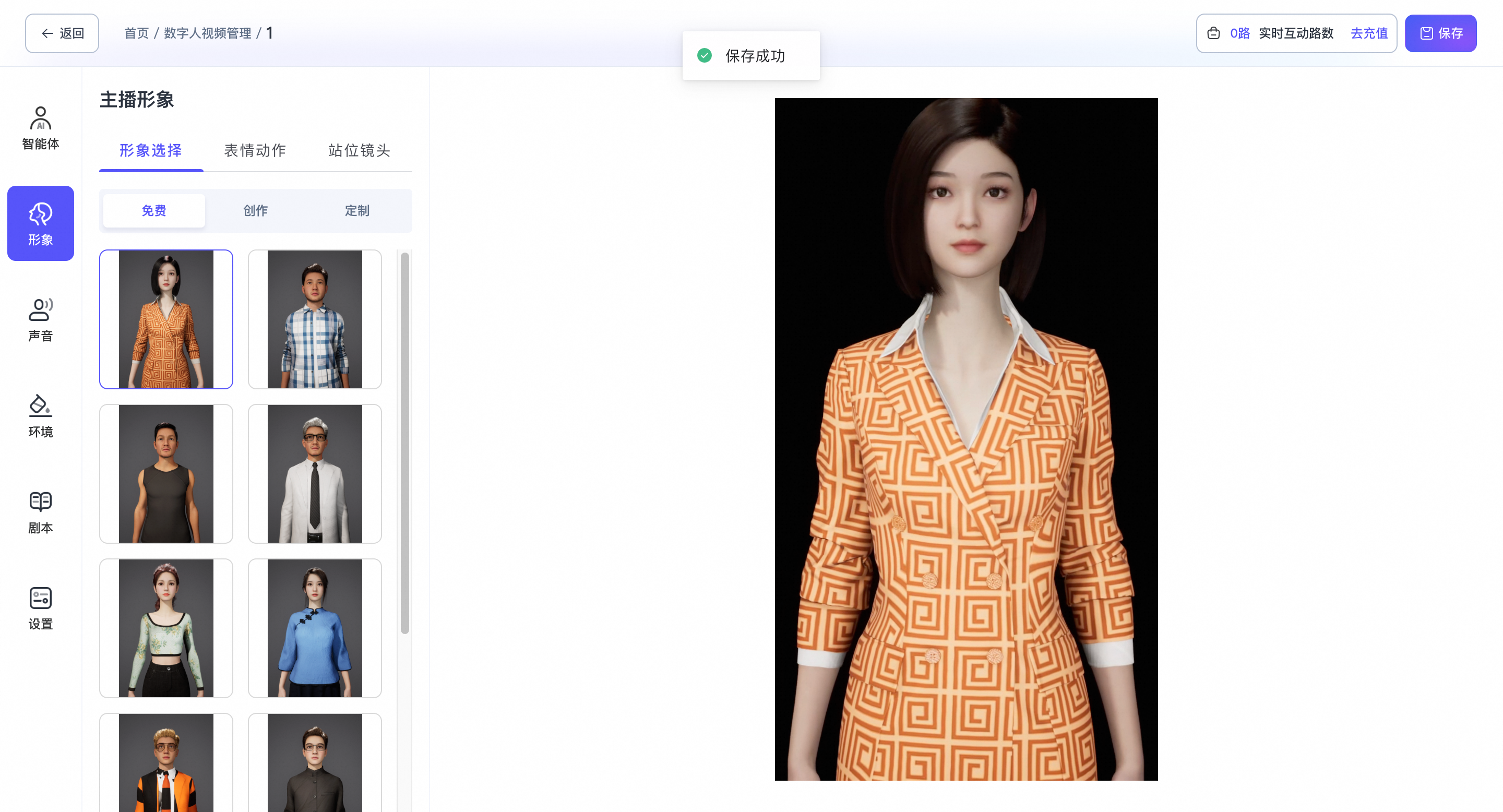Switch to the 表情动作 tab
This screenshot has width=1503, height=812.
255,150
